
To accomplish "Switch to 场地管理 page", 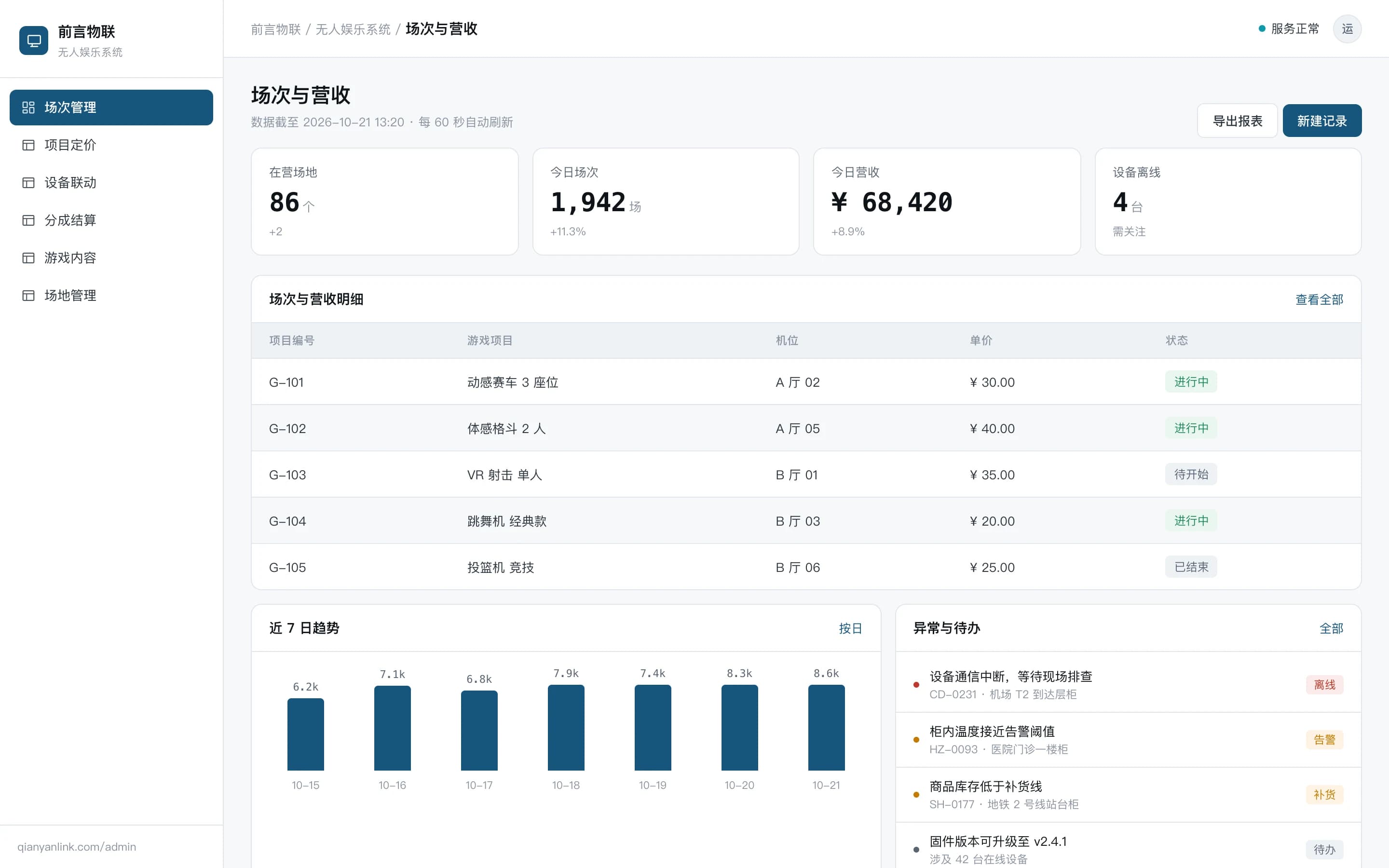I will [111, 296].
